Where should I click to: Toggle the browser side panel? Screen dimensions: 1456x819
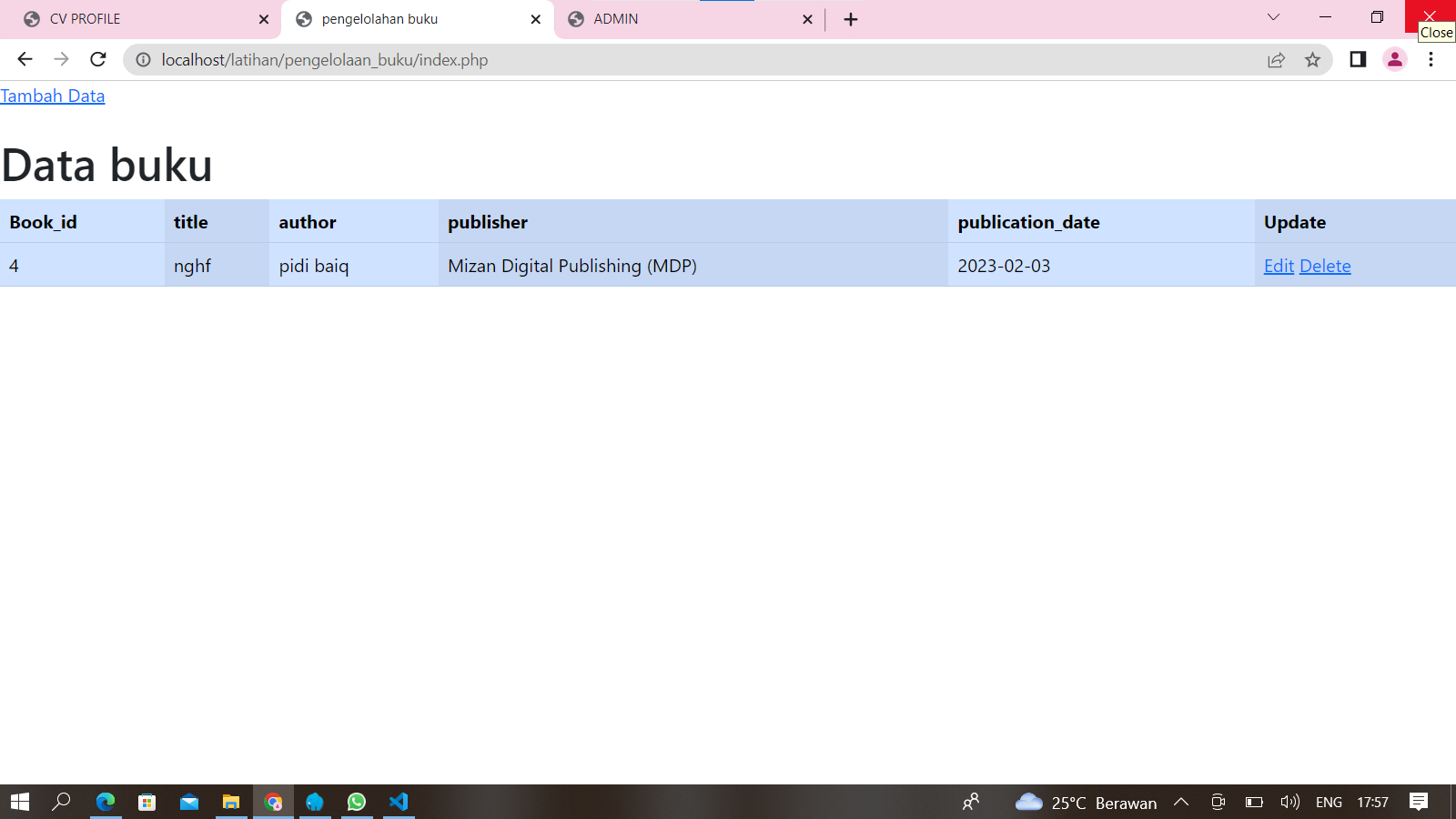point(1358,60)
